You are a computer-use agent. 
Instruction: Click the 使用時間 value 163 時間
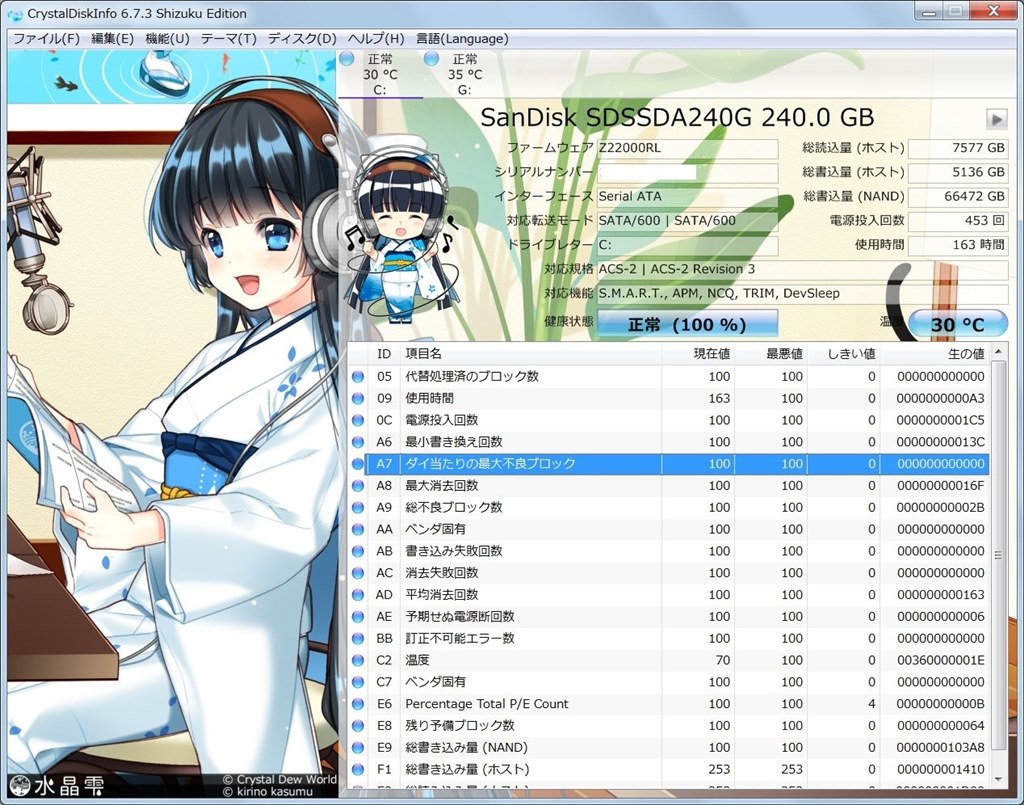tap(957, 245)
